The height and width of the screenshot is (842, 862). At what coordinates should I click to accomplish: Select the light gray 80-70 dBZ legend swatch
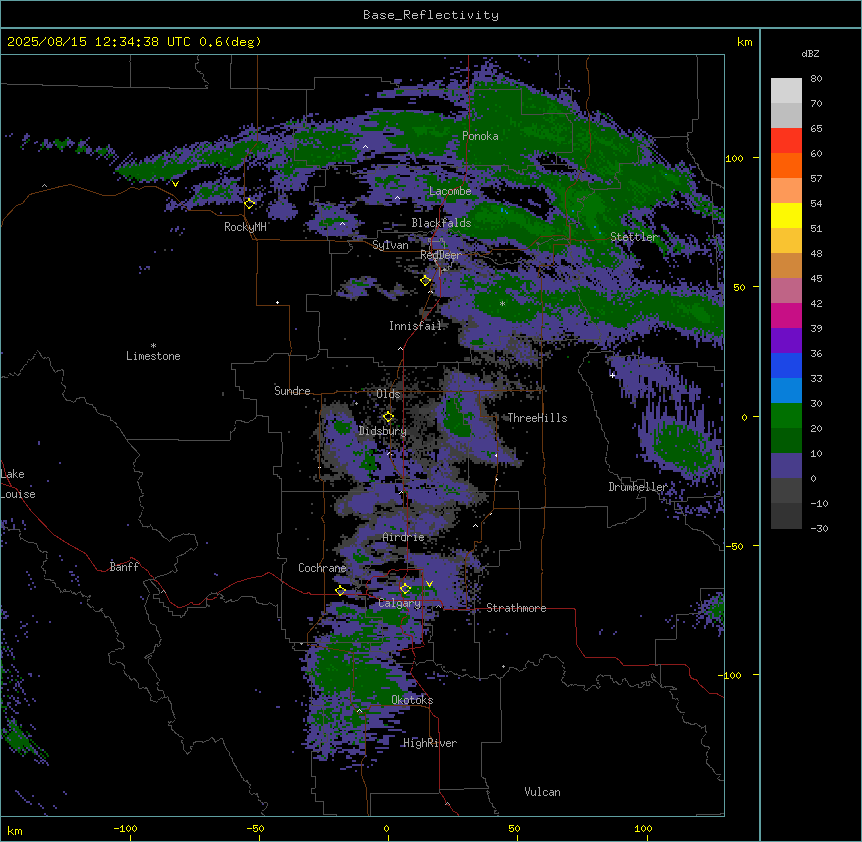point(786,91)
